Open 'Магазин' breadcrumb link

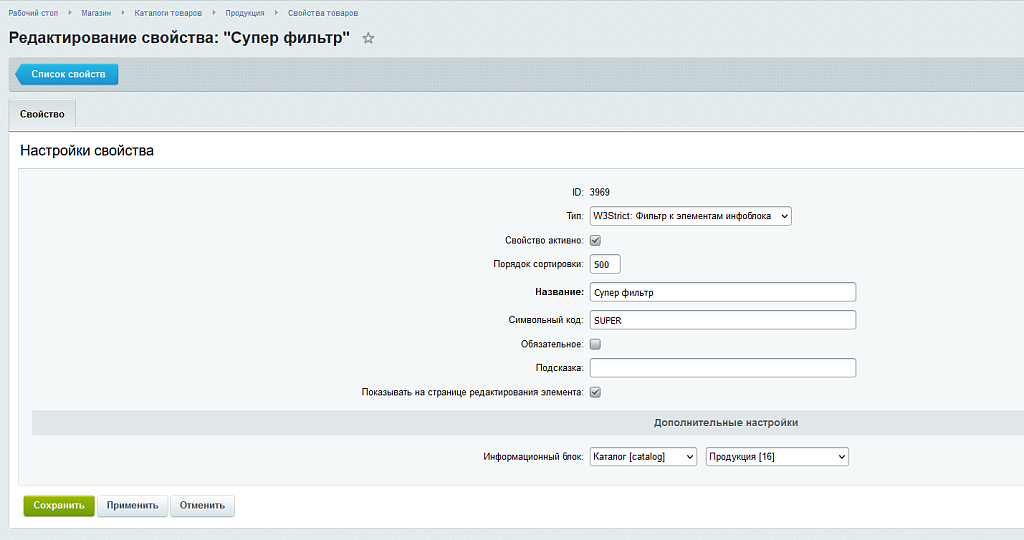coord(96,13)
